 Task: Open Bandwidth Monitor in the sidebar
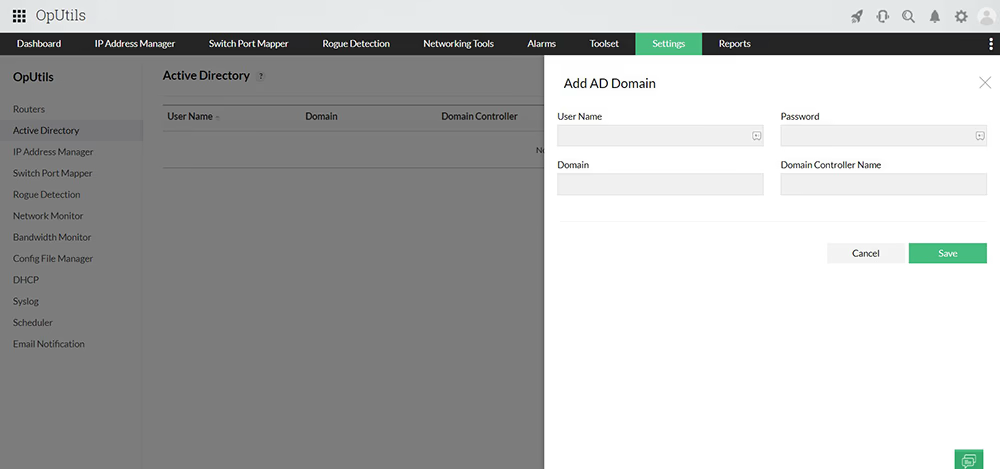point(52,237)
